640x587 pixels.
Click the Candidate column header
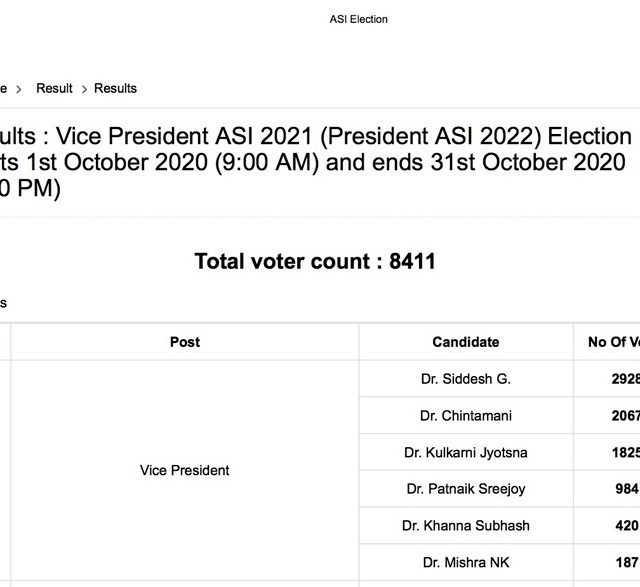click(x=465, y=342)
